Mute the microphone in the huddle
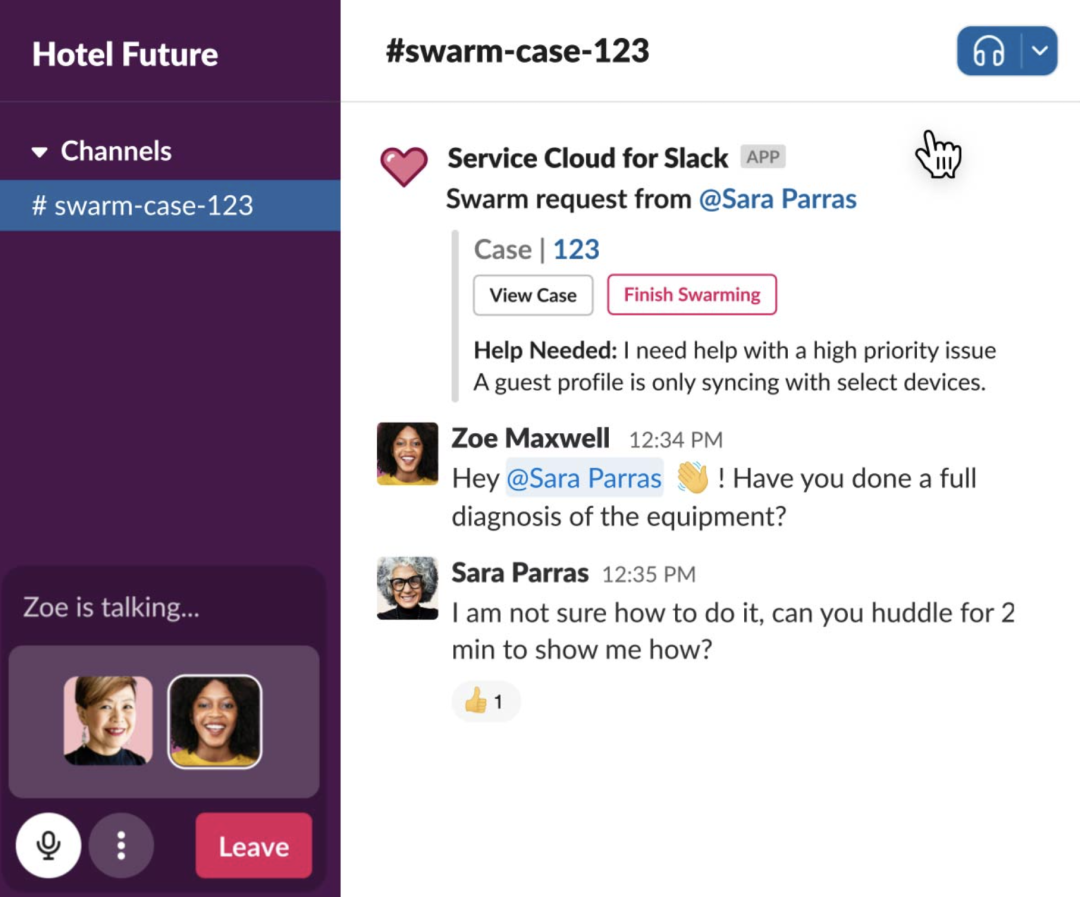The image size is (1080, 897). click(48, 846)
